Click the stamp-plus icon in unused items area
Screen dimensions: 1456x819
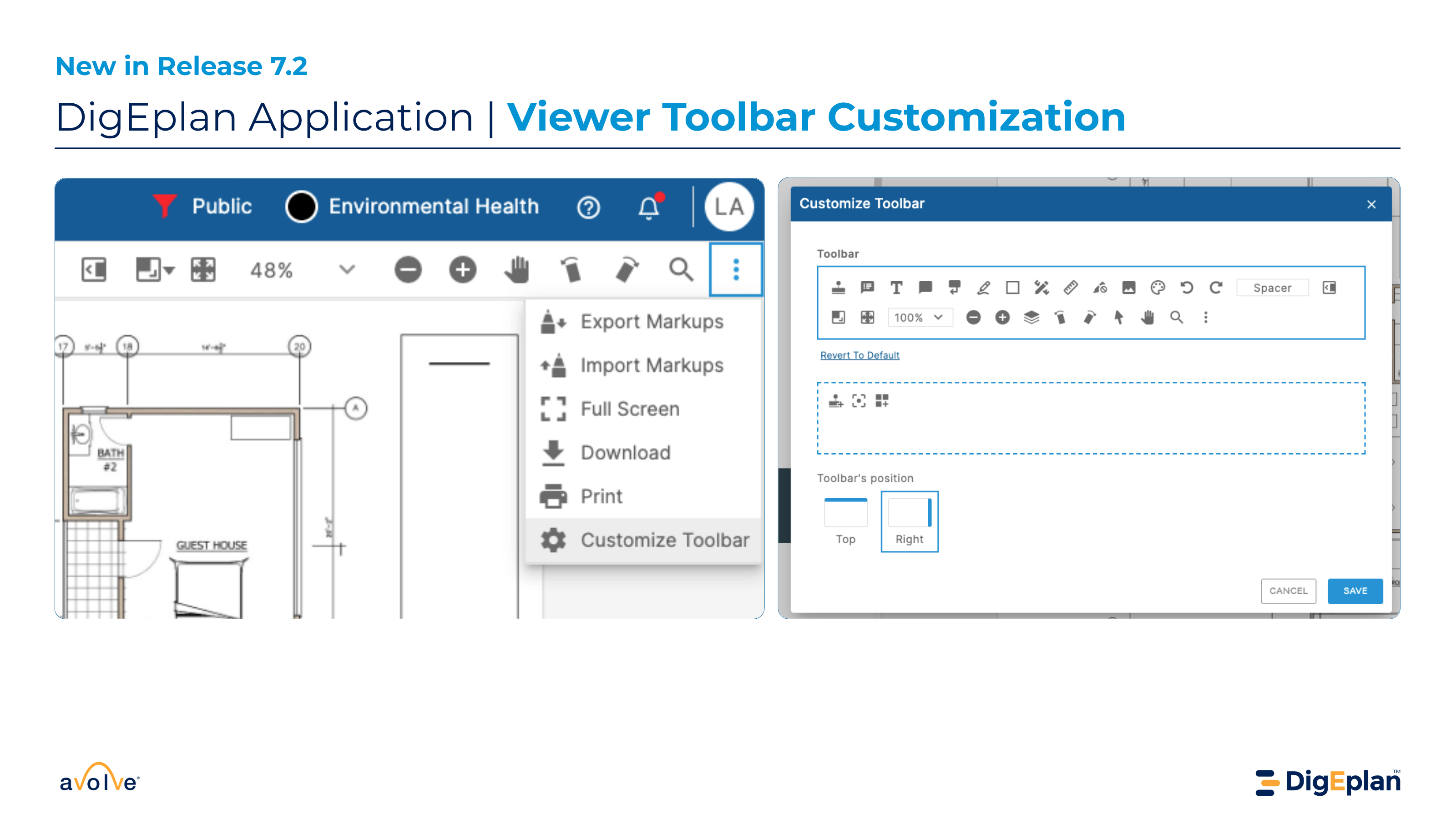[x=835, y=401]
